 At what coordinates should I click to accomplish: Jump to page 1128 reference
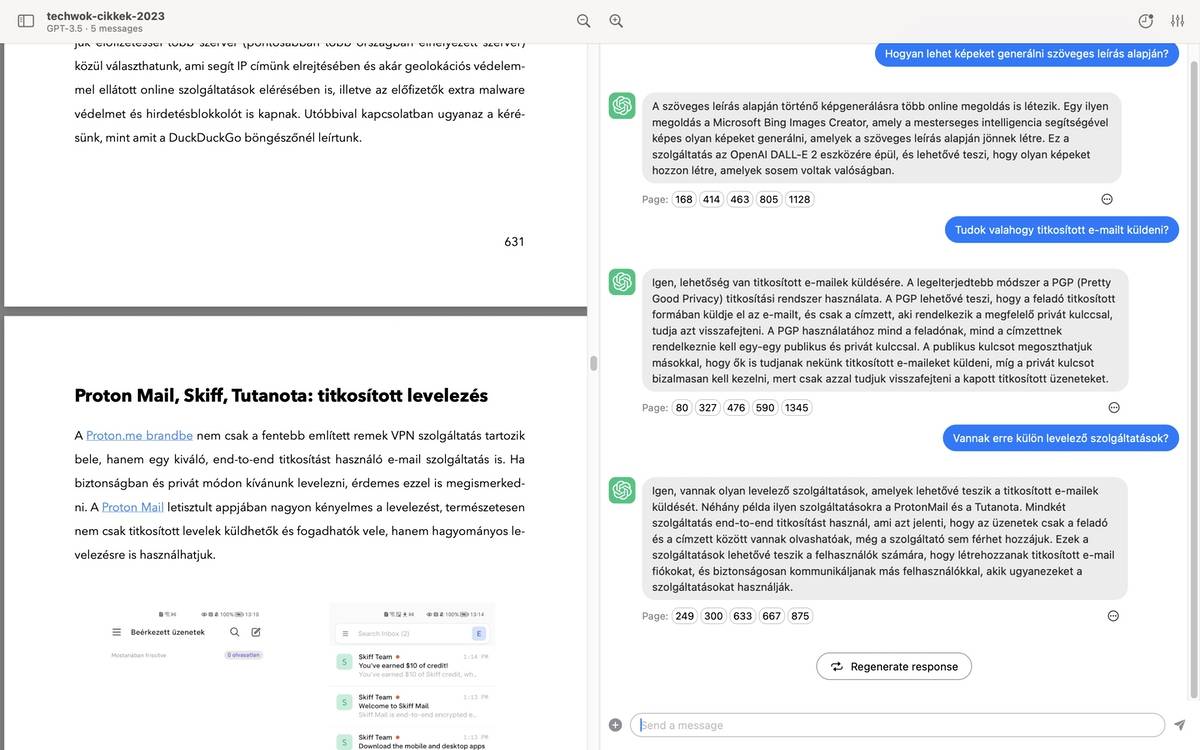[800, 199]
